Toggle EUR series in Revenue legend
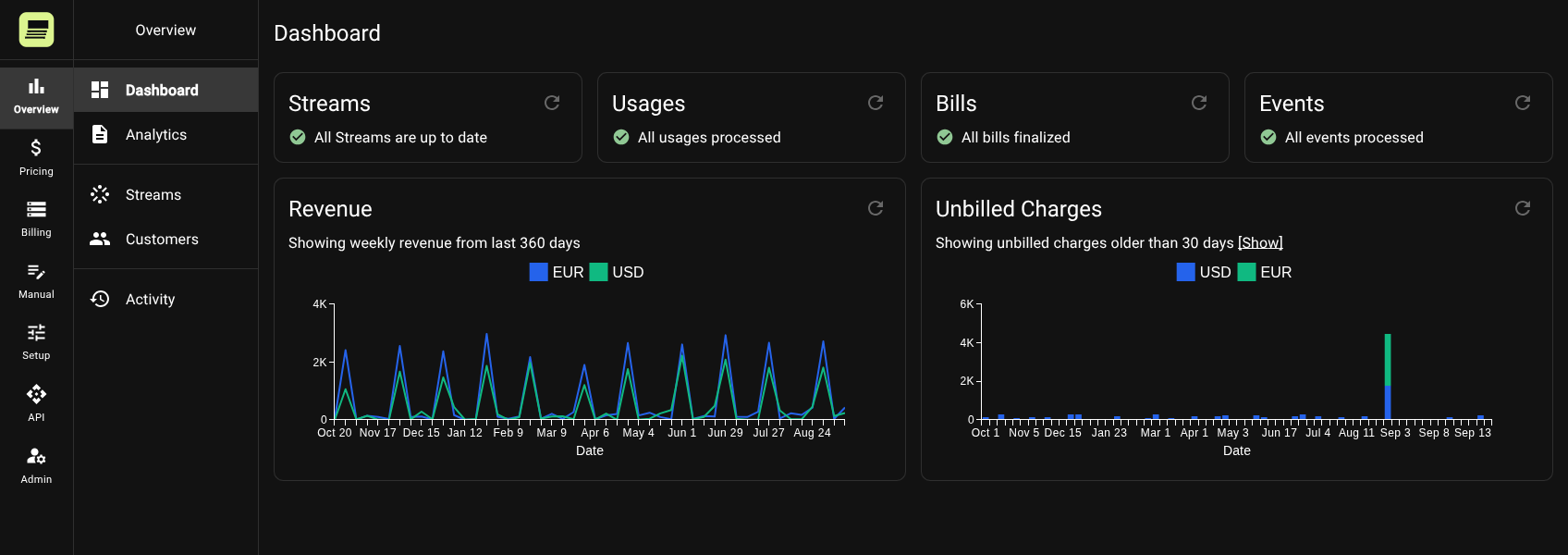1568x555 pixels. click(557, 272)
